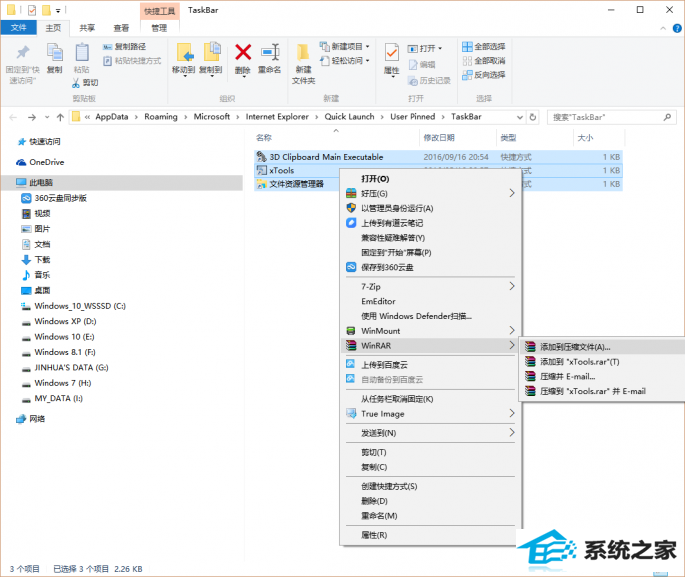685x577 pixels.
Task: Choose Properties (R) in context menu
Action: pos(431,535)
